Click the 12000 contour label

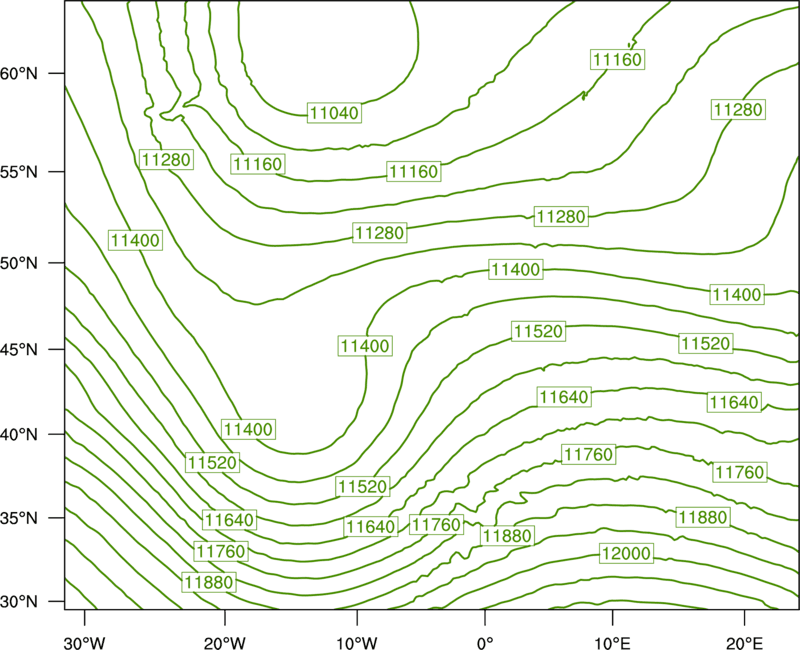(x=626, y=553)
